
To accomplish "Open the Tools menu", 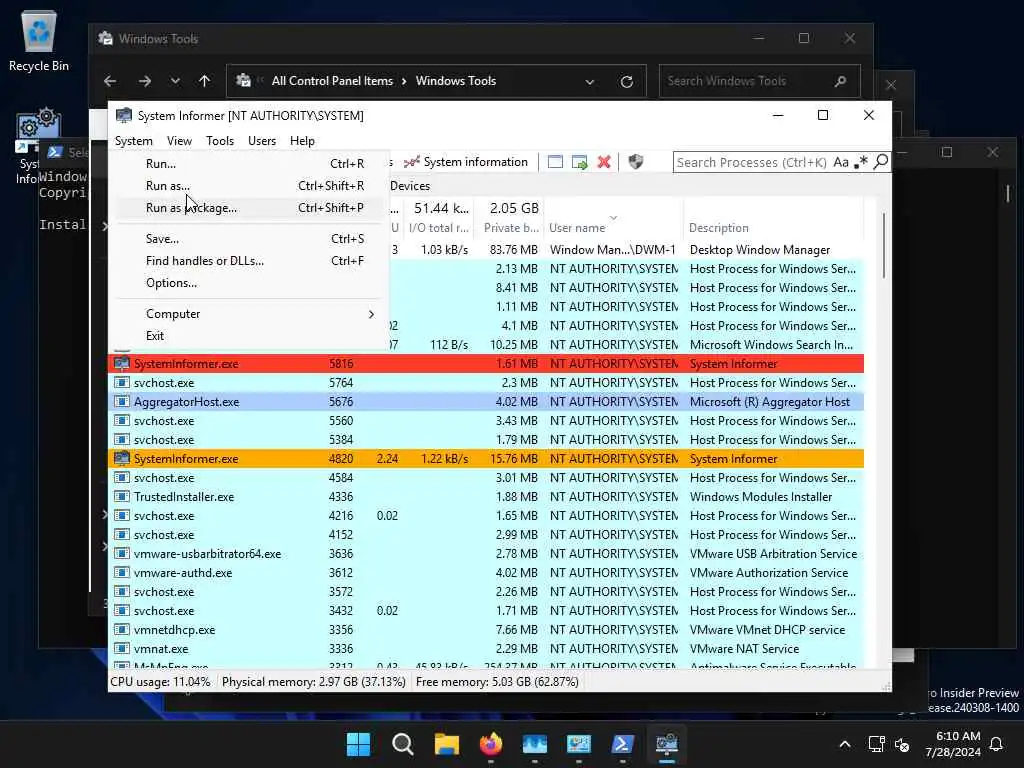I will [219, 141].
